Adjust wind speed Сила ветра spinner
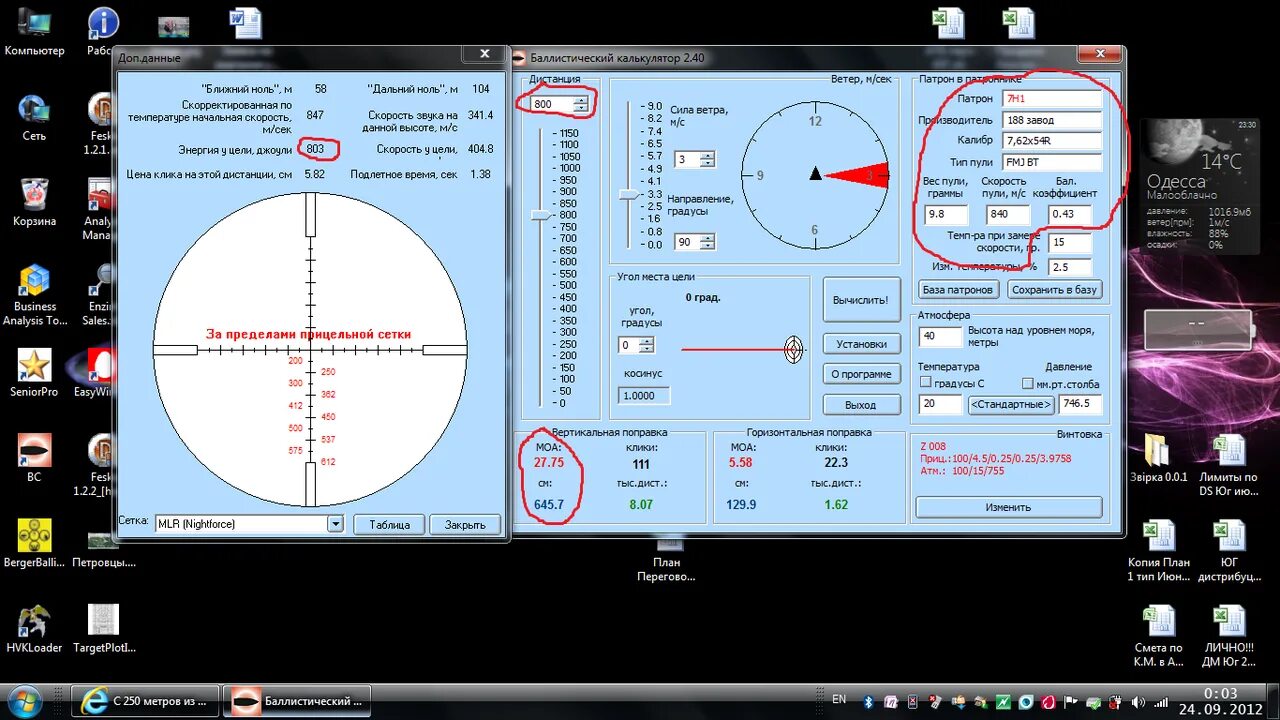The height and width of the screenshot is (720, 1280). (x=708, y=159)
